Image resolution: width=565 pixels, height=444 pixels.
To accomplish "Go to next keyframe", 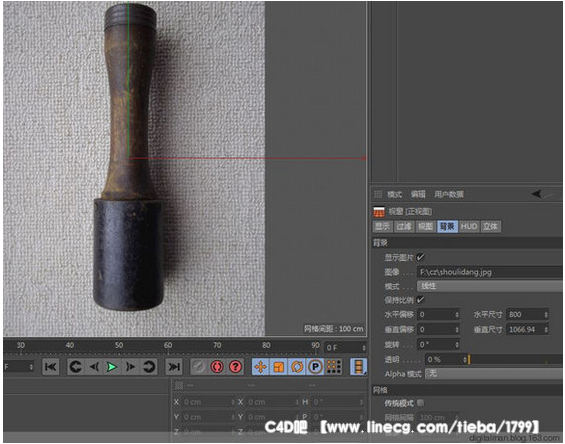I will coord(149,367).
